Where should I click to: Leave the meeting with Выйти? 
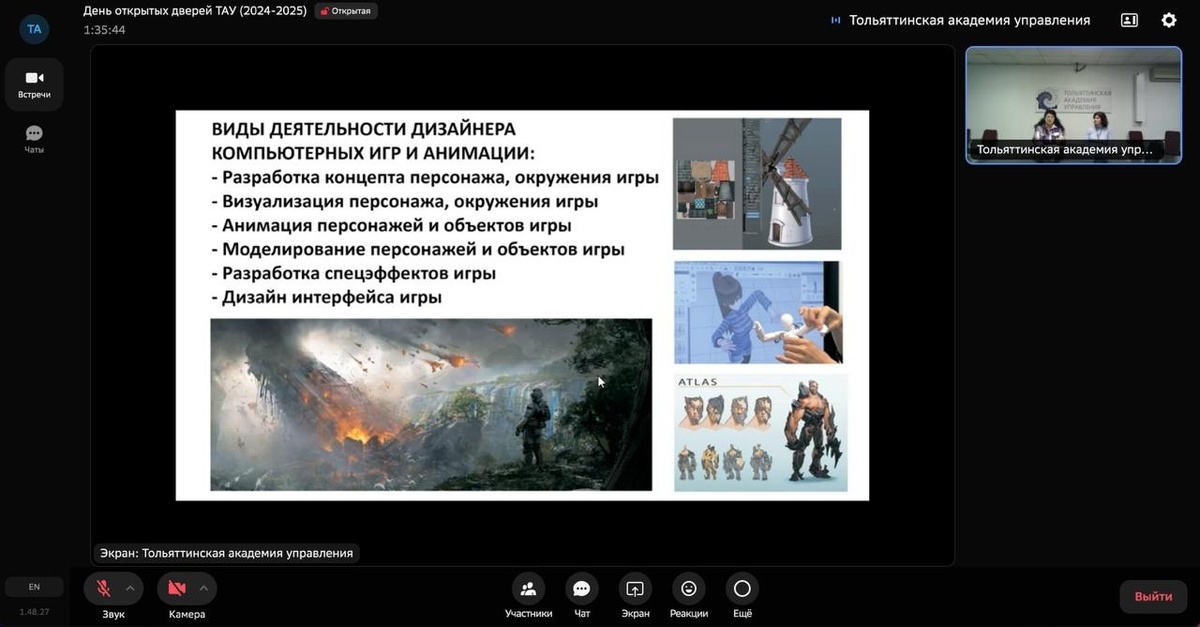pos(1153,596)
